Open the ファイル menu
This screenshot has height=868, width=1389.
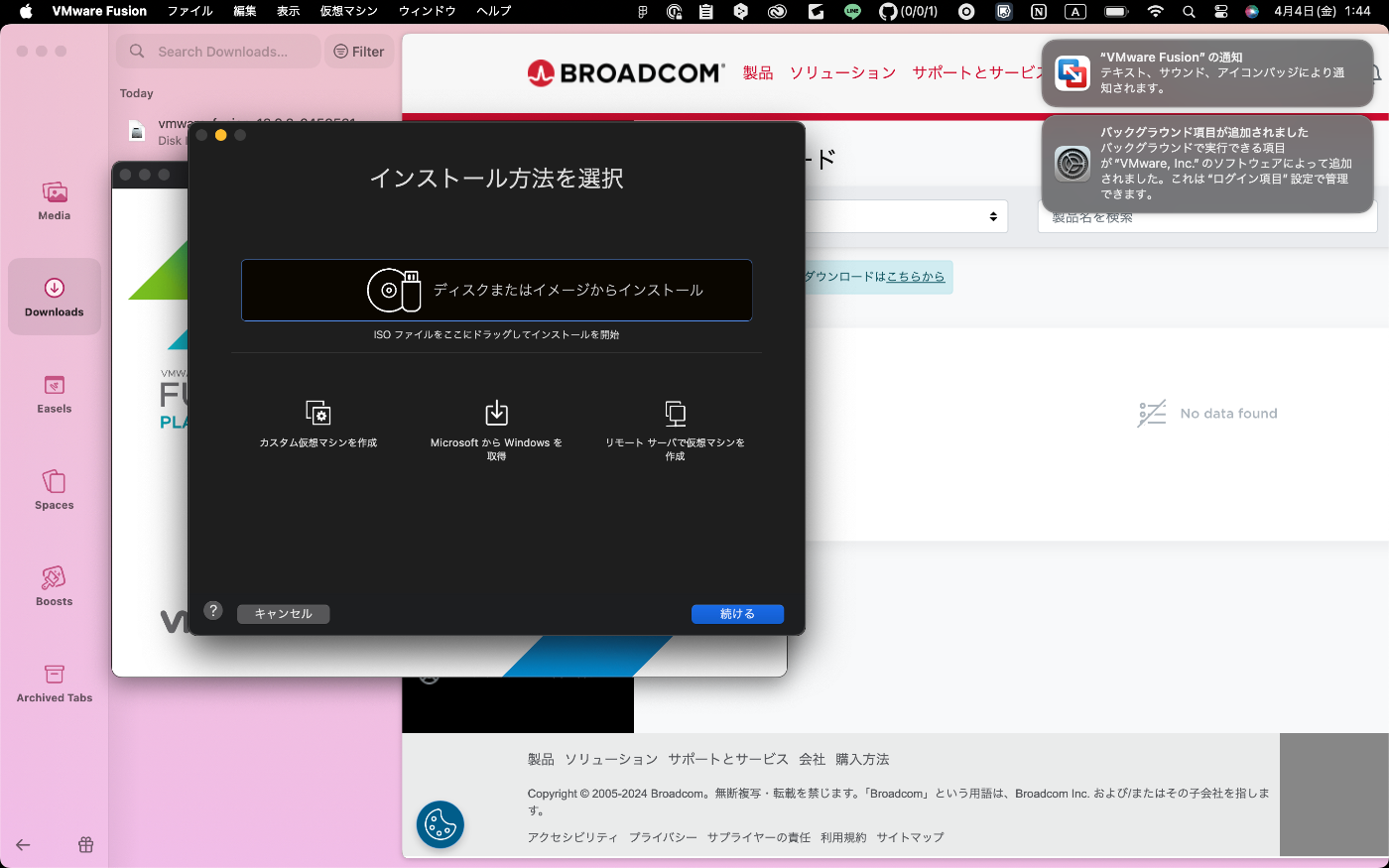[189, 11]
